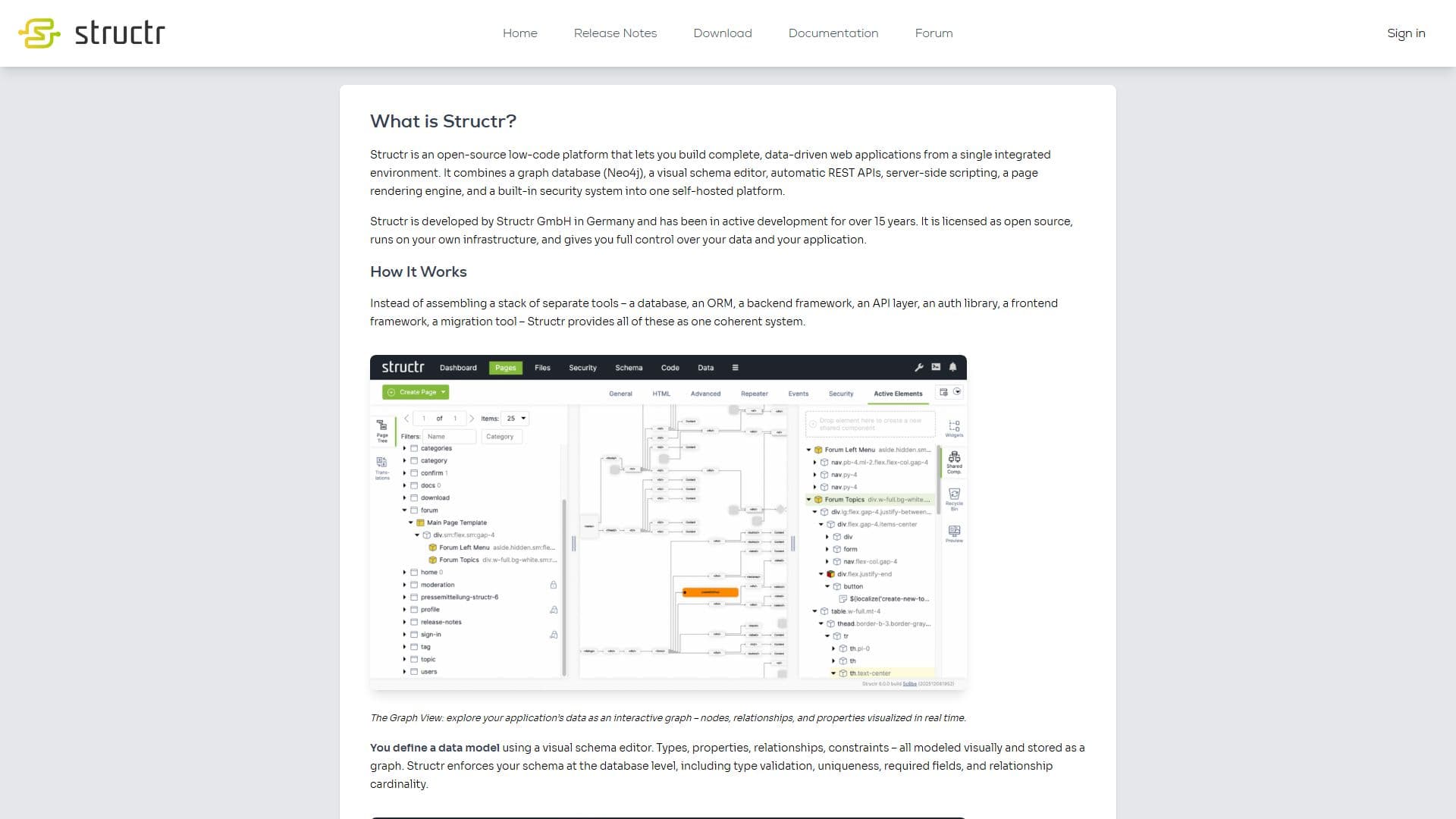Select the table.w-full.mt-4 element row
1456x819 pixels.
click(x=855, y=611)
